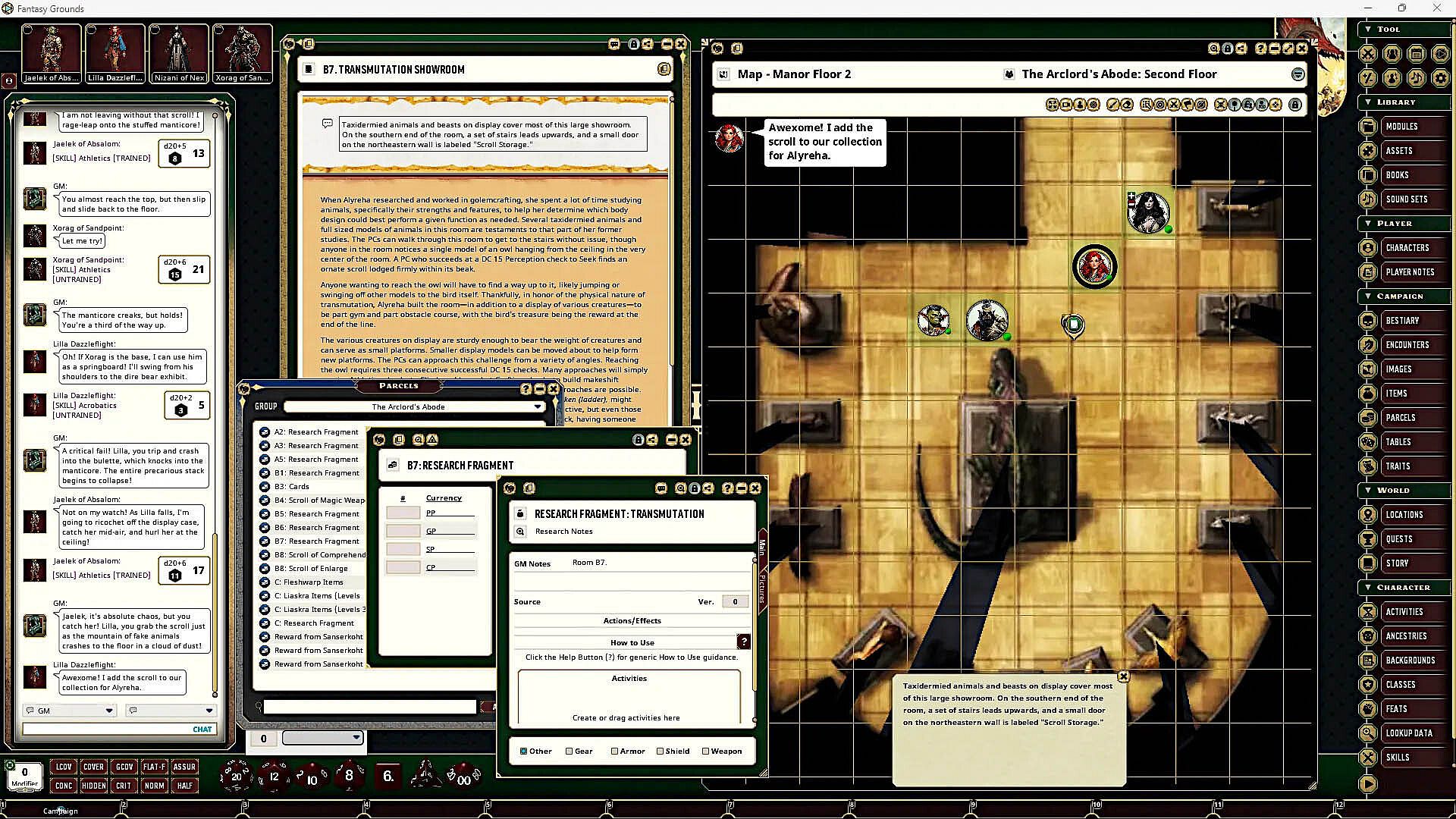Select Lilla Dazzleflight portrait
1456x819 pixels.
pyautogui.click(x=115, y=53)
